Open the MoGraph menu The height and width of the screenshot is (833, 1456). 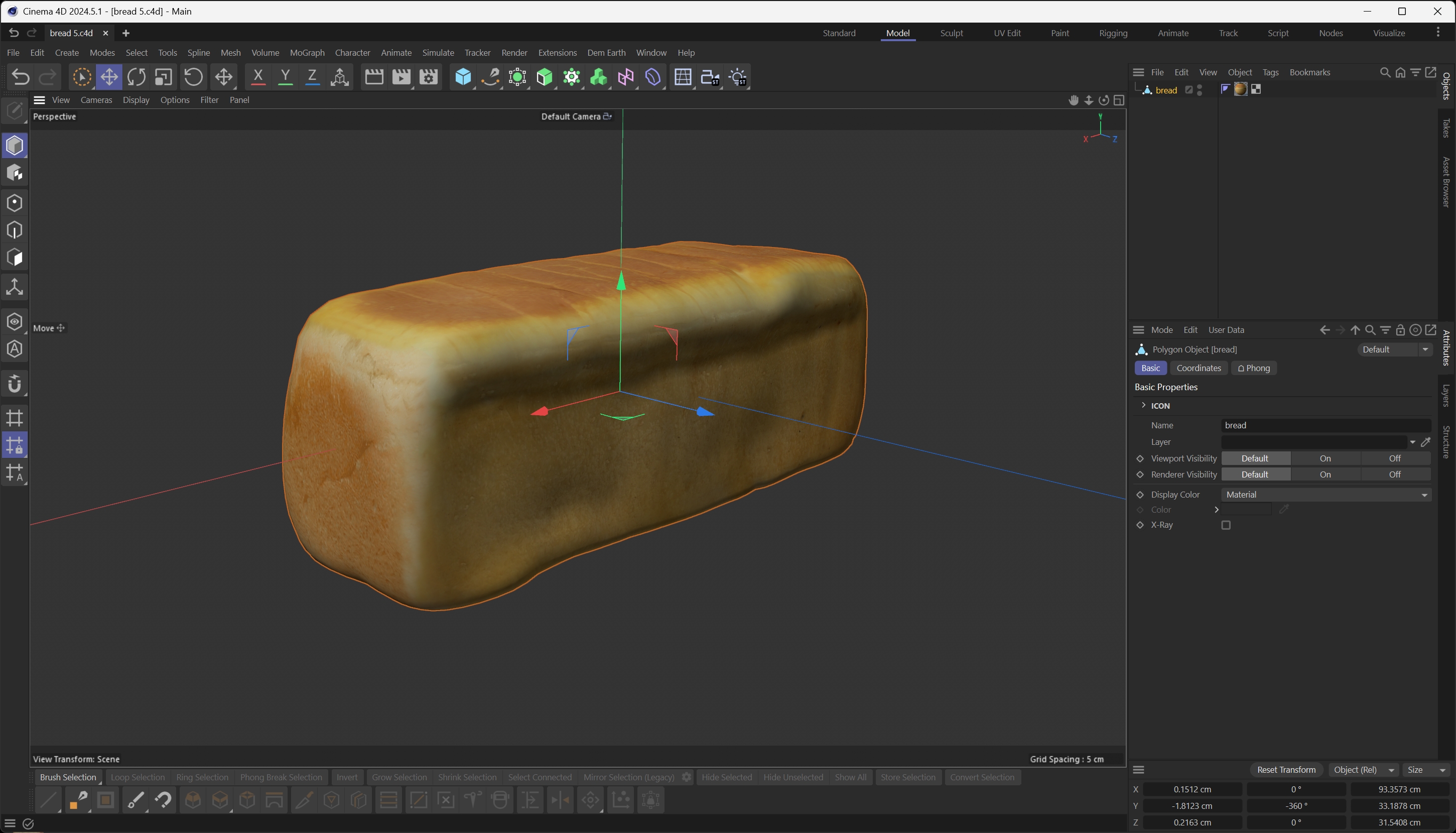point(307,53)
